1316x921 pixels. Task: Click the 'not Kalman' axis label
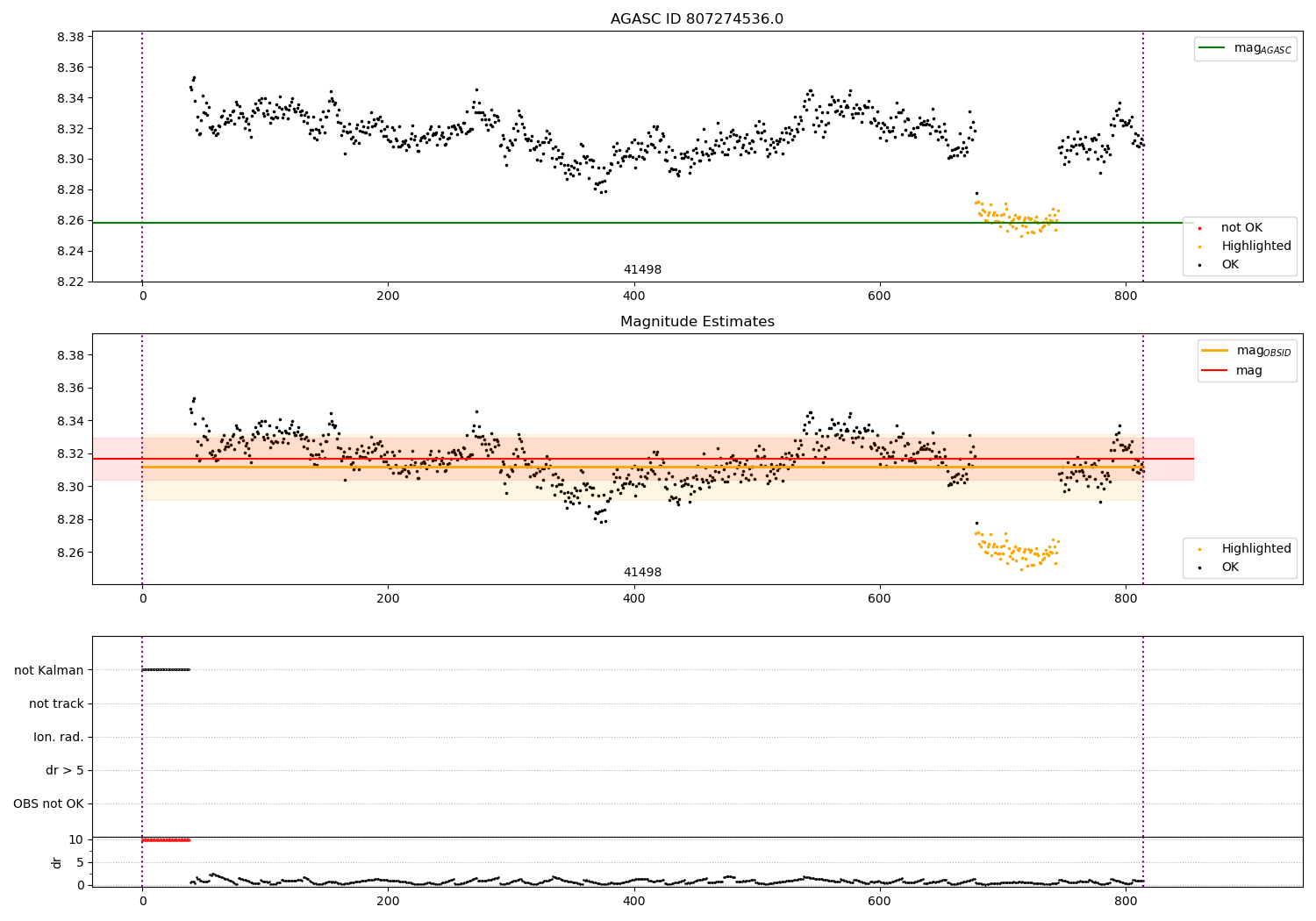(49, 670)
